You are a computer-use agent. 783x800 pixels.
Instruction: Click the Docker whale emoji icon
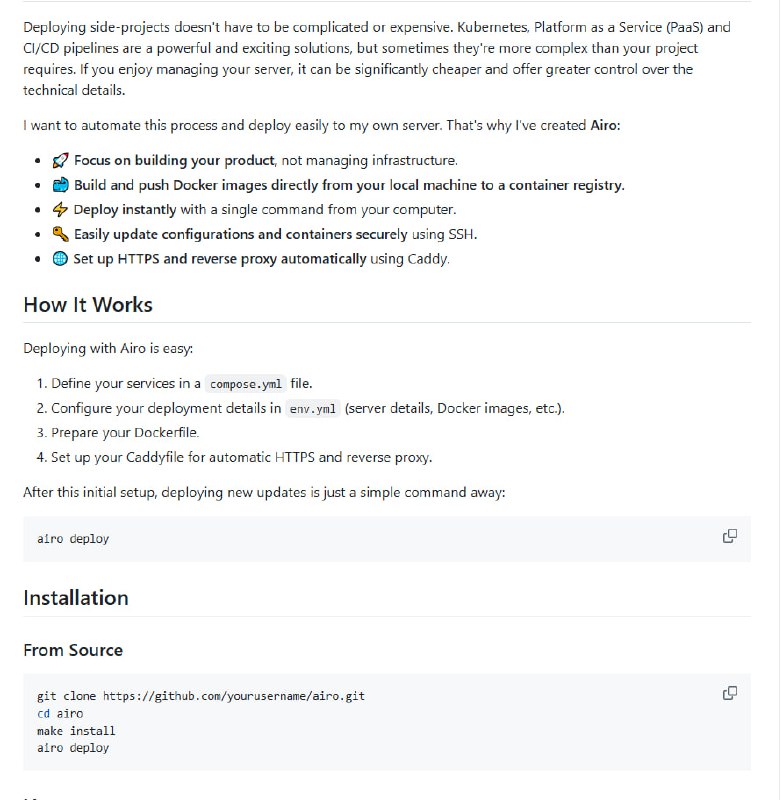(61, 185)
